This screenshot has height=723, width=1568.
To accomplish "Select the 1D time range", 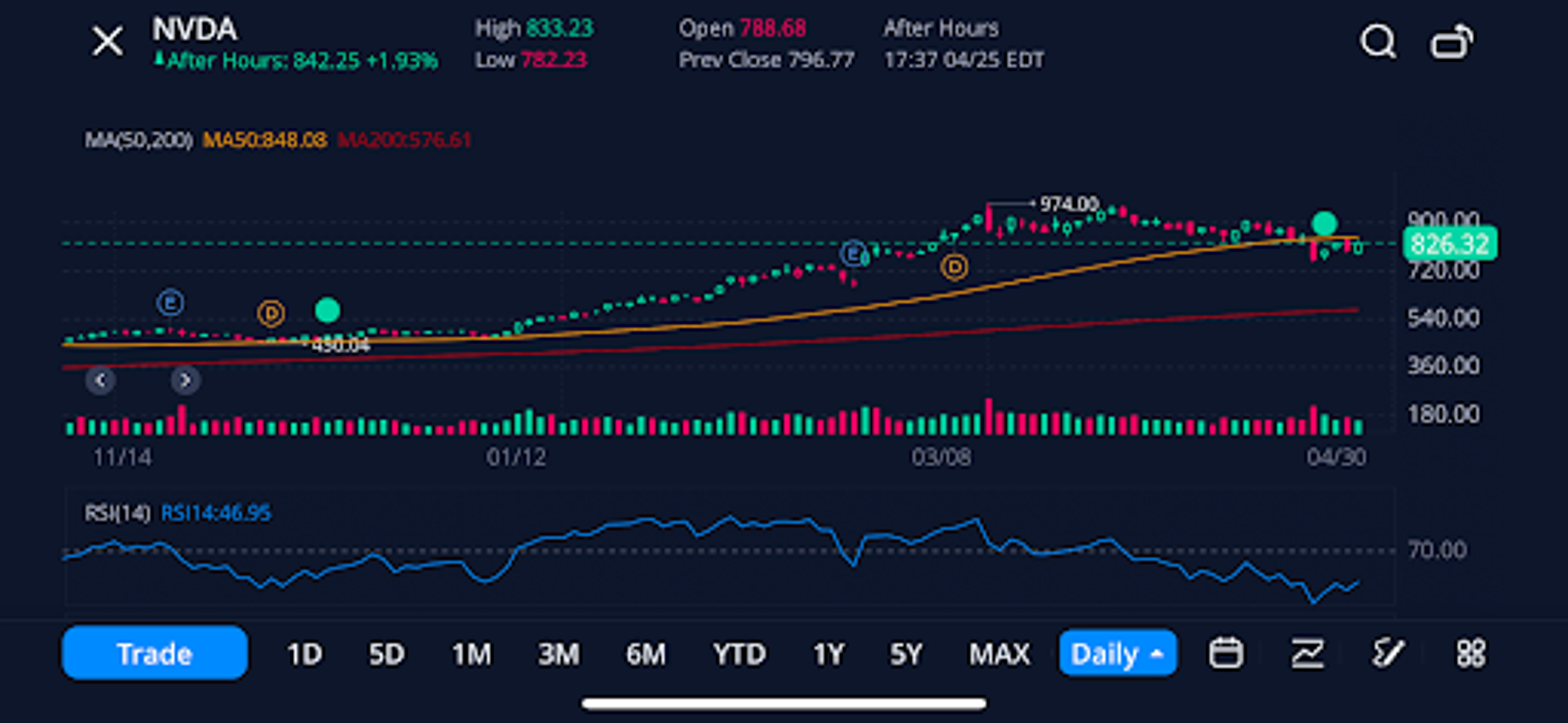I will [x=304, y=654].
